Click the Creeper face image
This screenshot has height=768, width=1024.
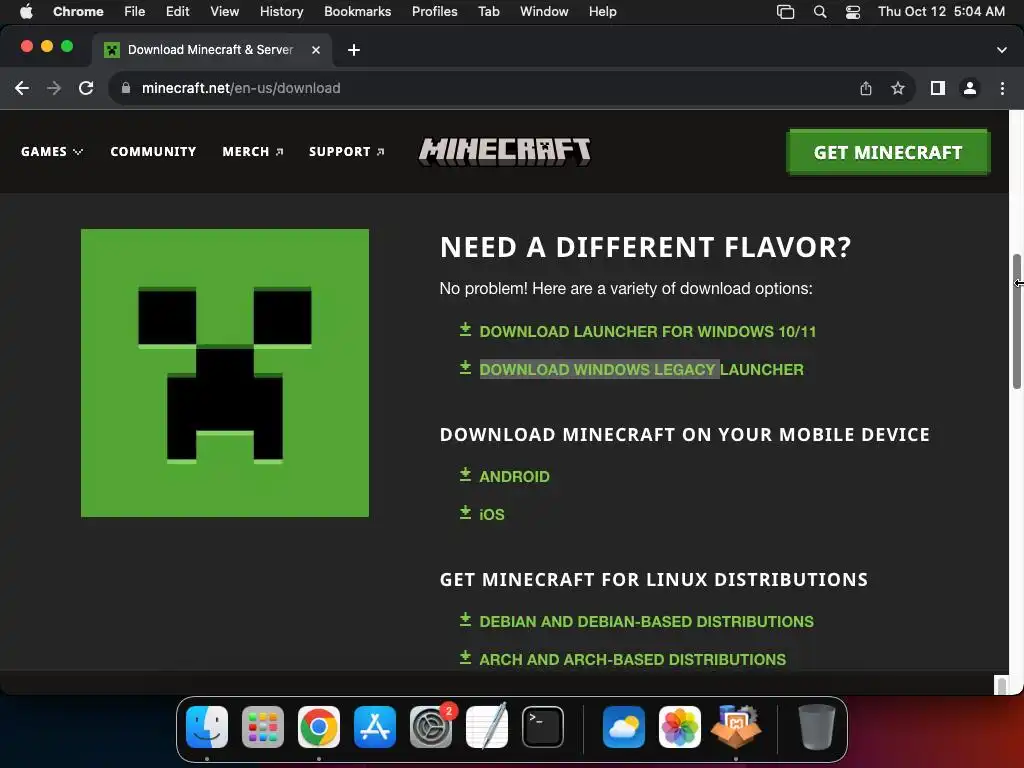pos(225,373)
